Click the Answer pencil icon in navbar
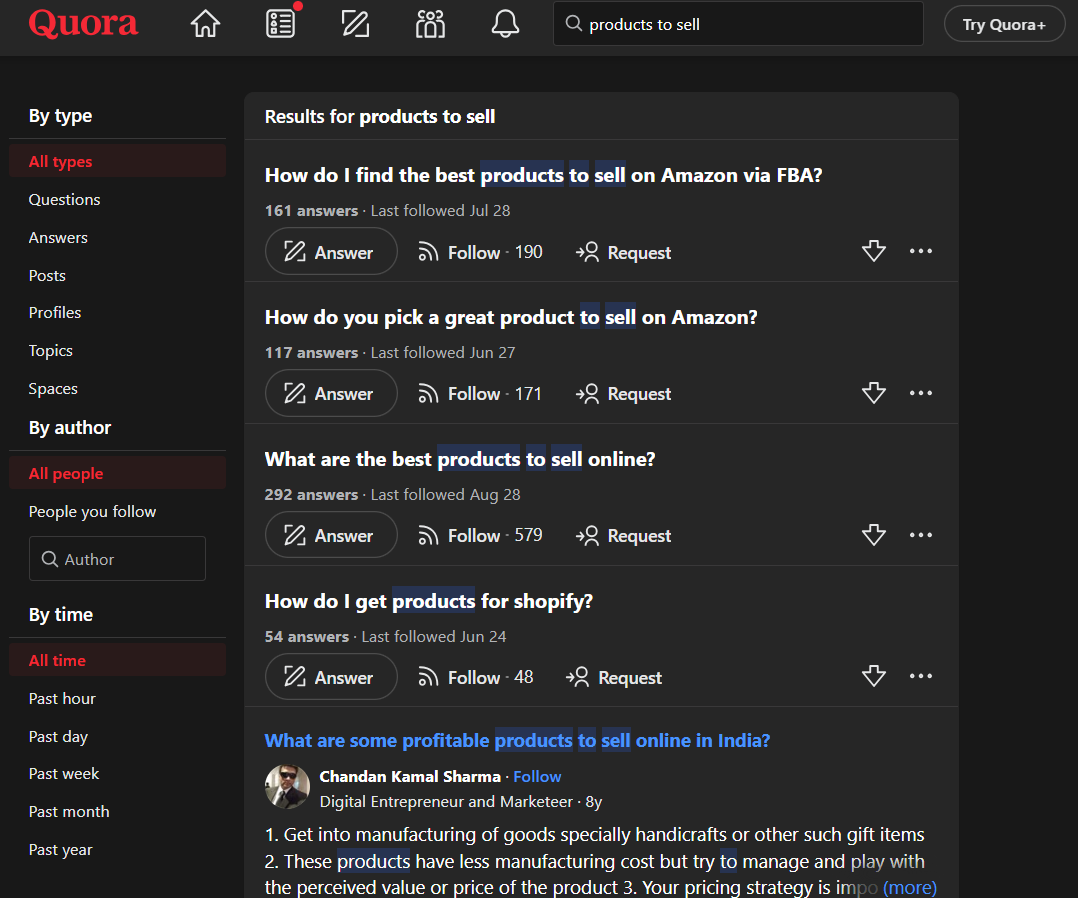Screen dimensions: 1078x898 pos(355,24)
